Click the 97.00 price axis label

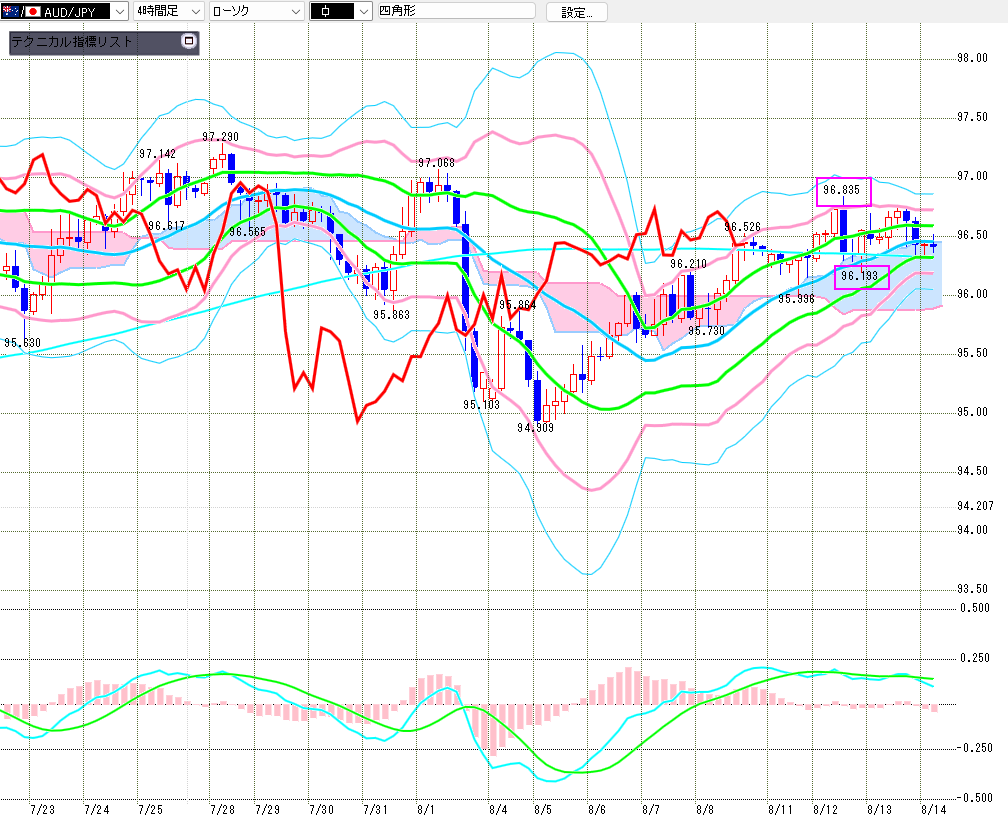pyautogui.click(x=972, y=176)
